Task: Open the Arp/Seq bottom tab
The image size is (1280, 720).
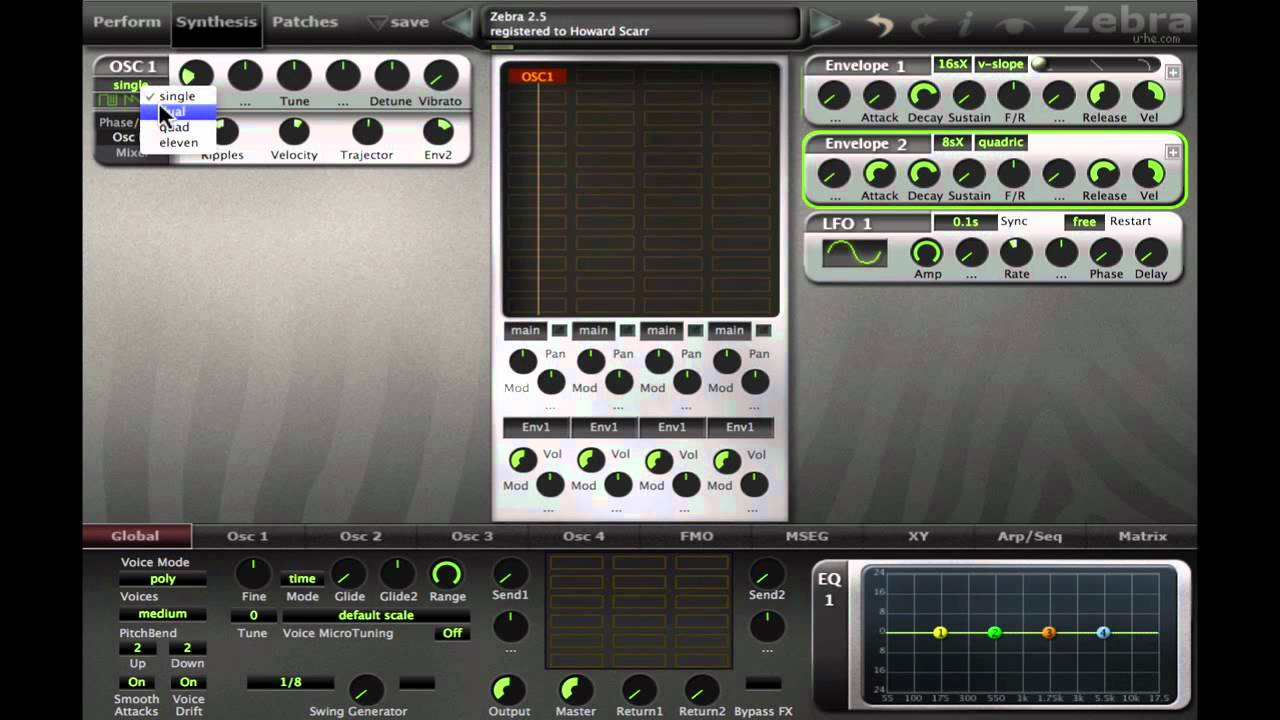Action: (1030, 537)
